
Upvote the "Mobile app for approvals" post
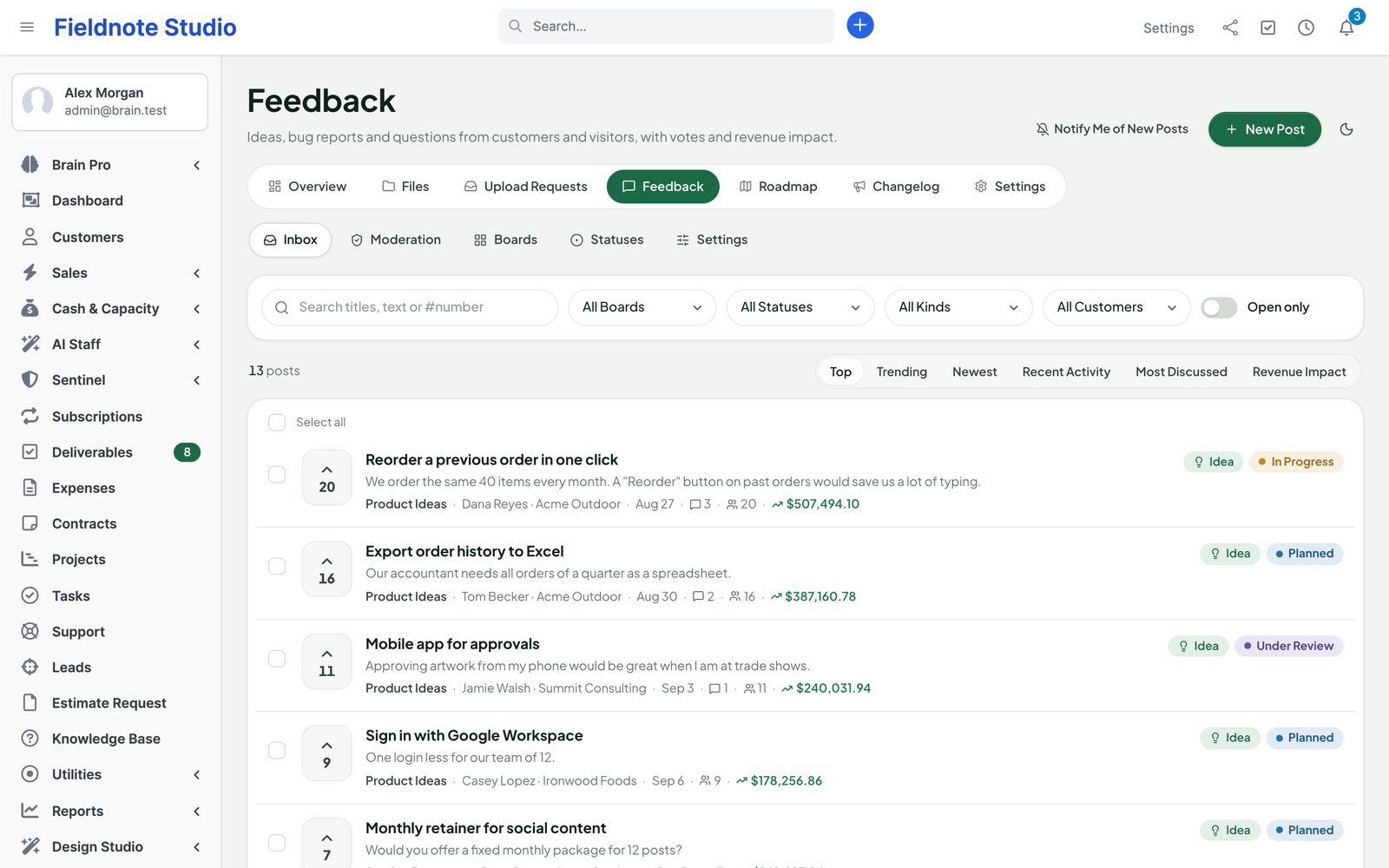[326, 661]
